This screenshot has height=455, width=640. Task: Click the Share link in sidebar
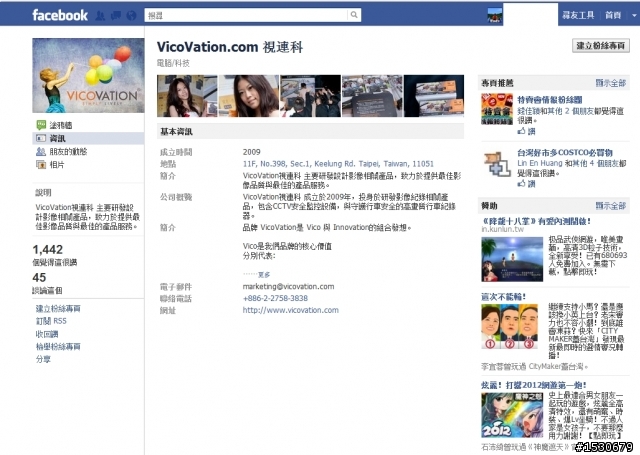43,359
